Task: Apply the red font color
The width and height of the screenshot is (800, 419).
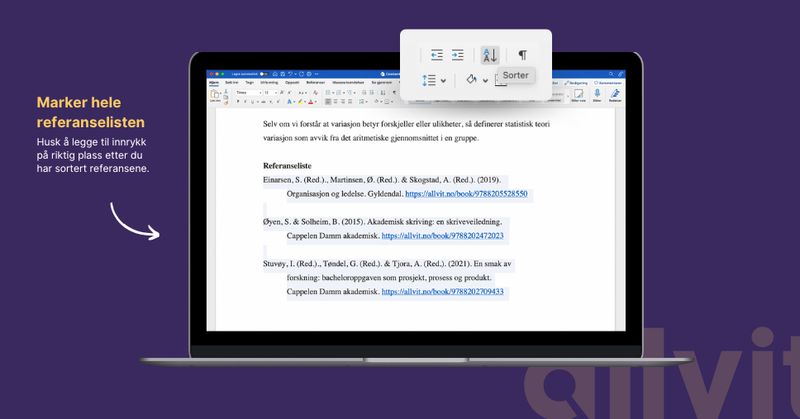Action: point(311,102)
